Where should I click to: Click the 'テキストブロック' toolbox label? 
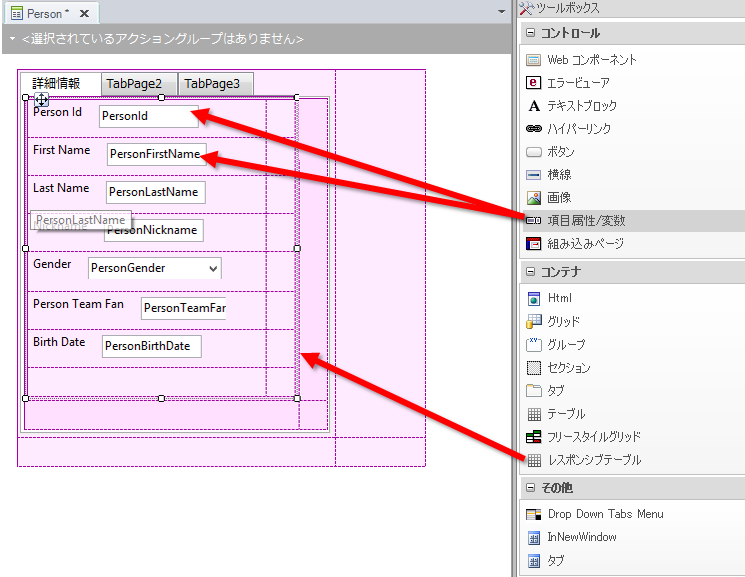pyautogui.click(x=582, y=106)
